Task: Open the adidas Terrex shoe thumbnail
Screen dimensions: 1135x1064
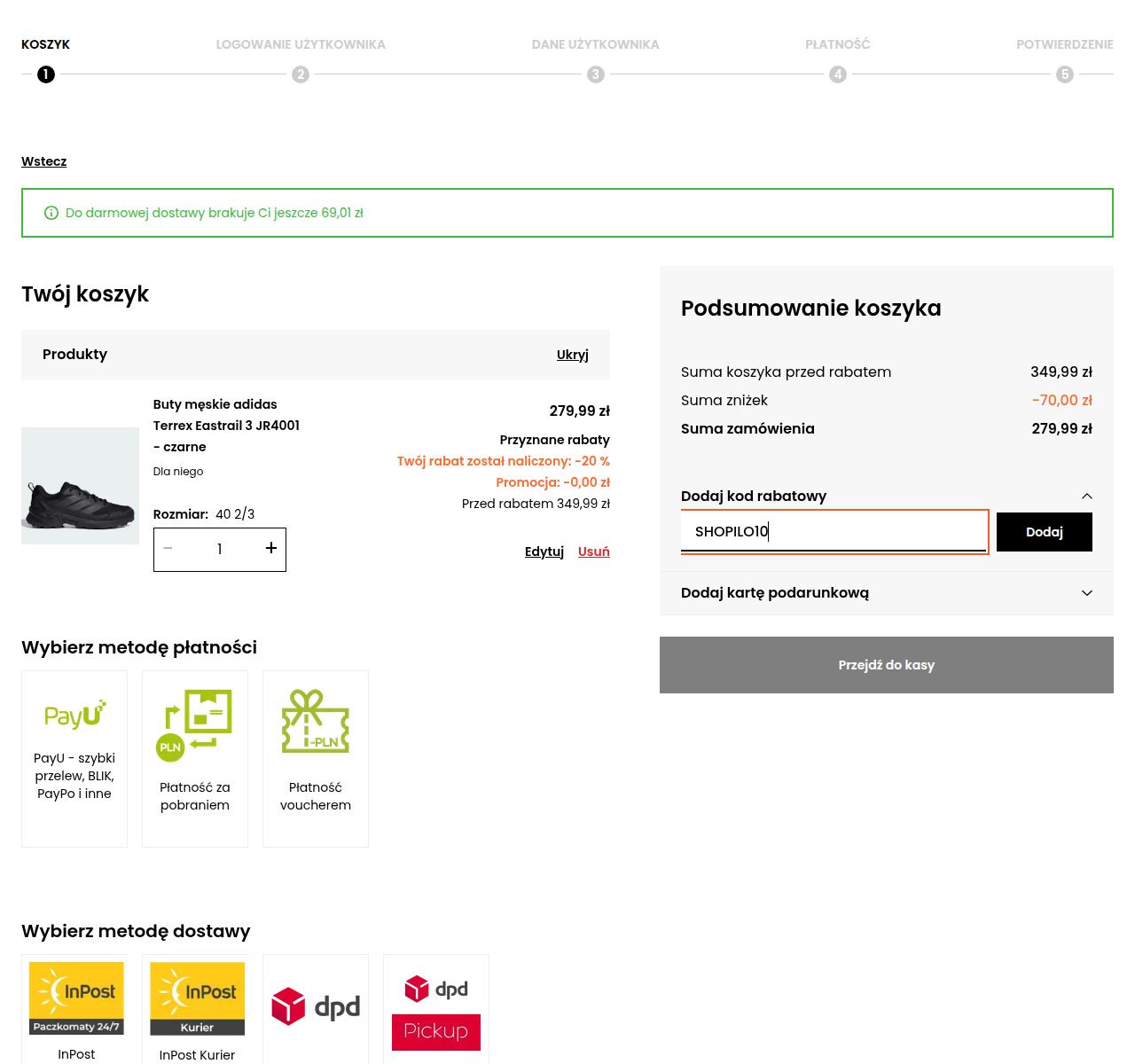Action: pos(80,486)
